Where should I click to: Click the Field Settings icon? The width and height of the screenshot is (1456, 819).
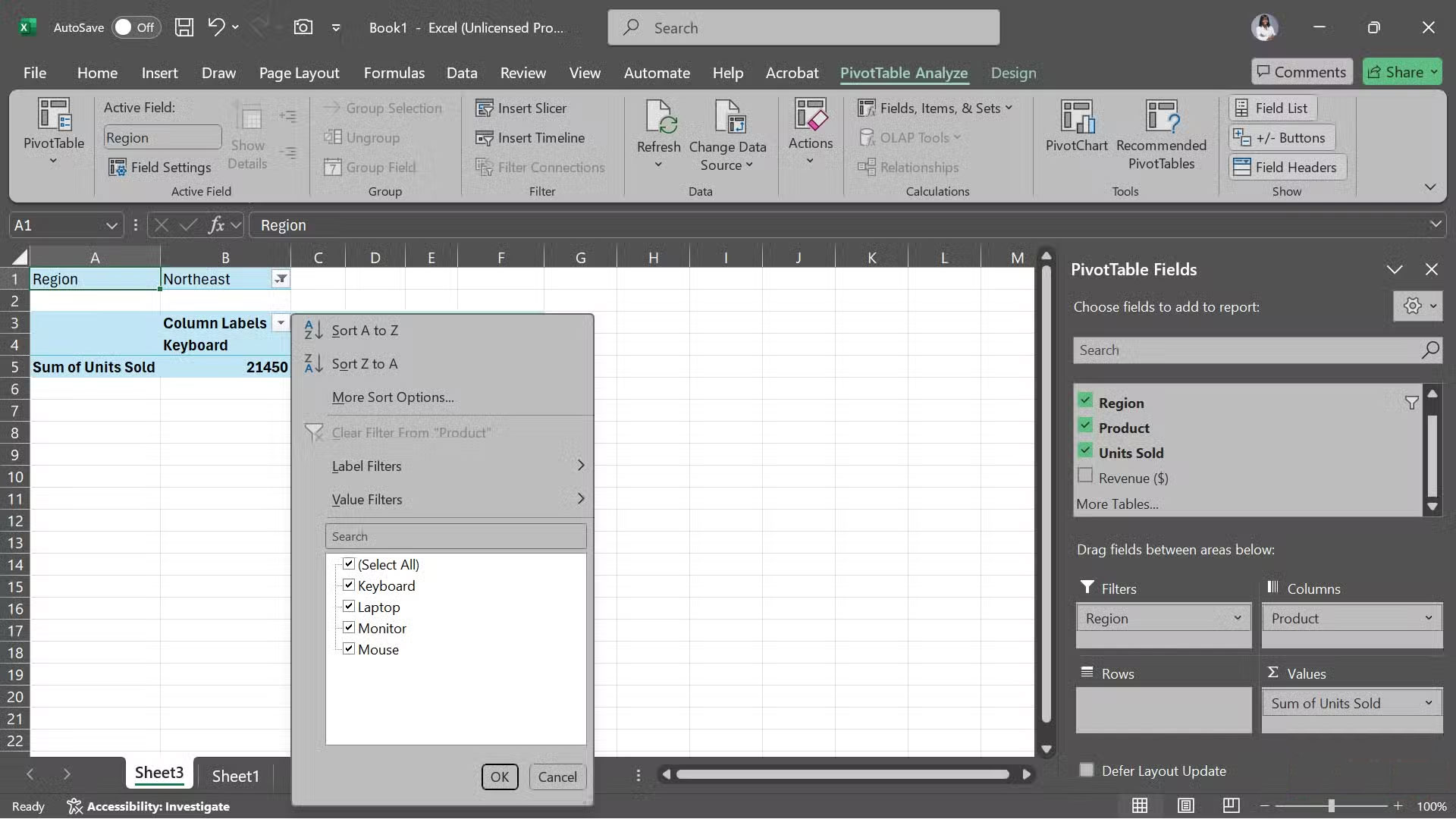(118, 167)
